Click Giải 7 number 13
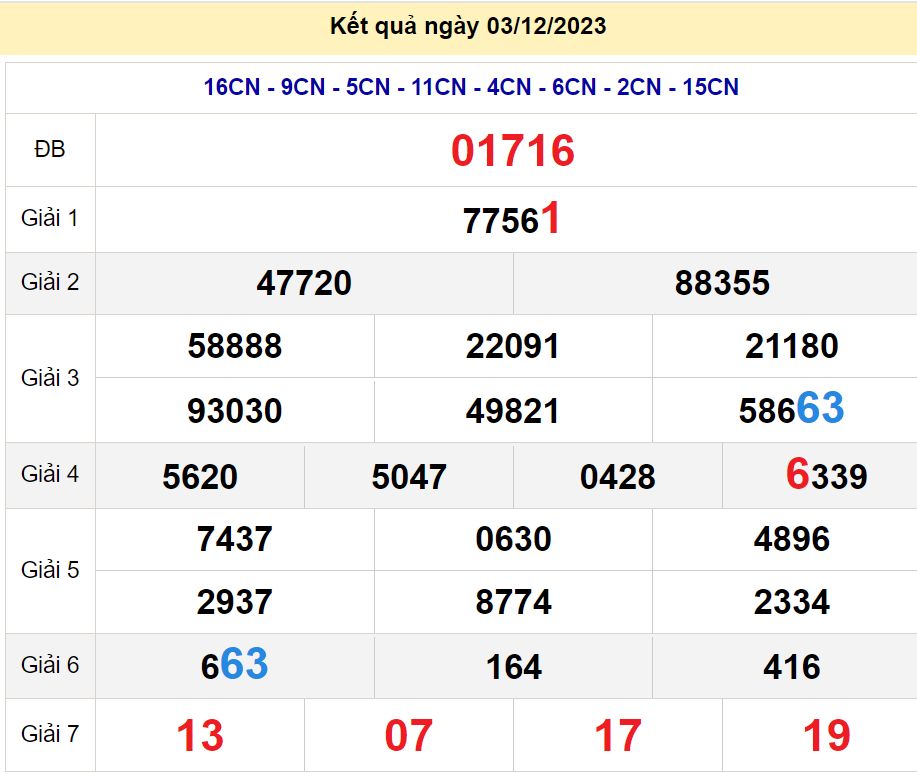Image resolution: width=917 pixels, height=774 pixels. (200, 736)
